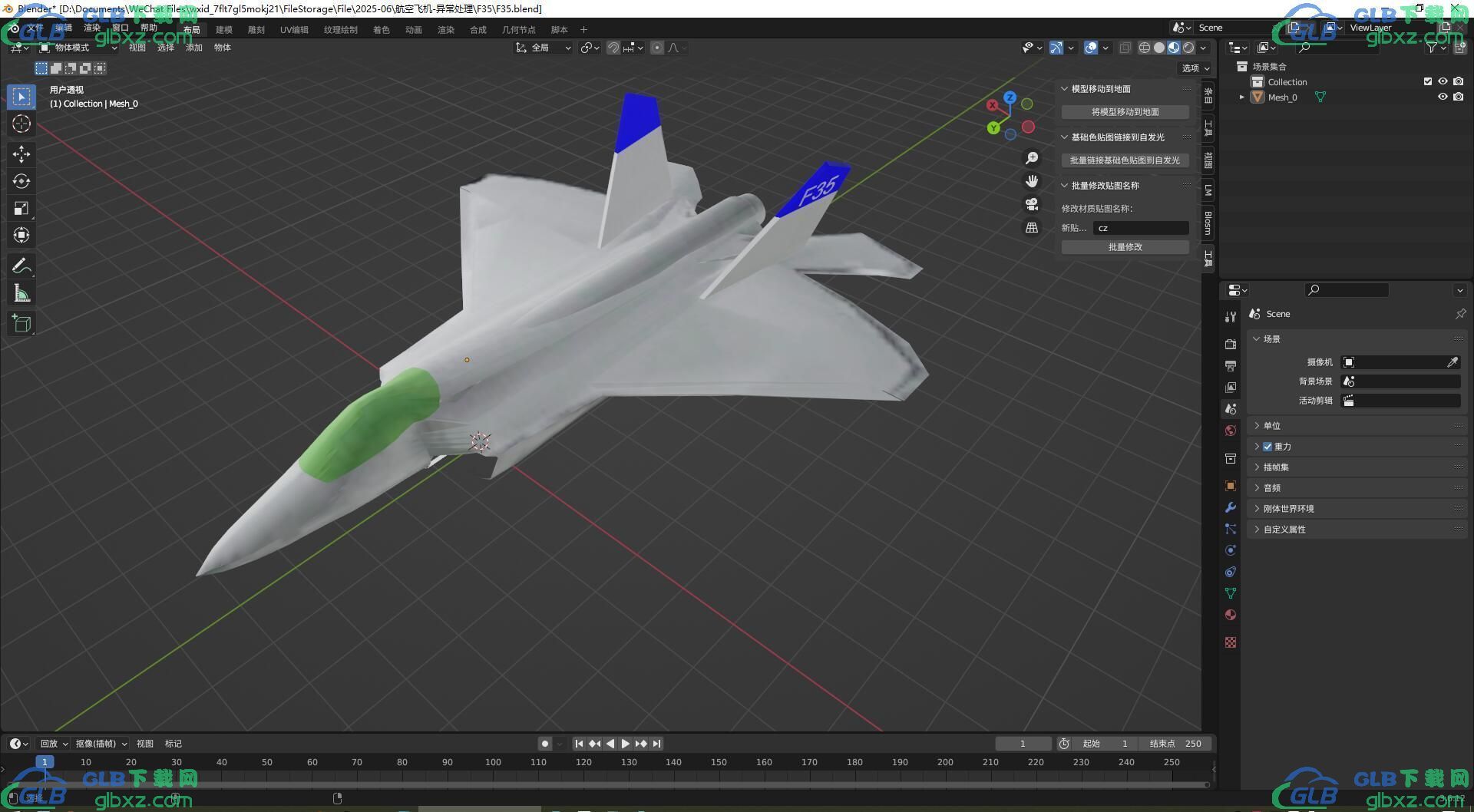The width and height of the screenshot is (1474, 812).
Task: Open the 渲染 render menu
Action: [x=92, y=28]
